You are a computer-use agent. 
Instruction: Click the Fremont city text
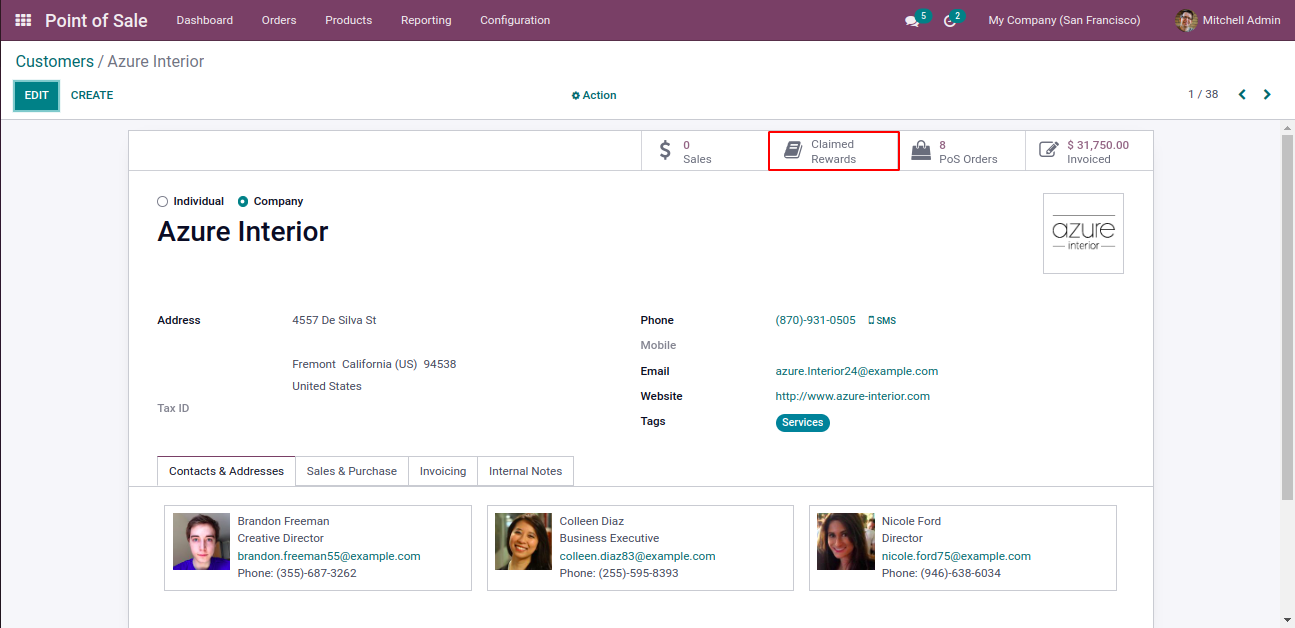click(x=314, y=365)
